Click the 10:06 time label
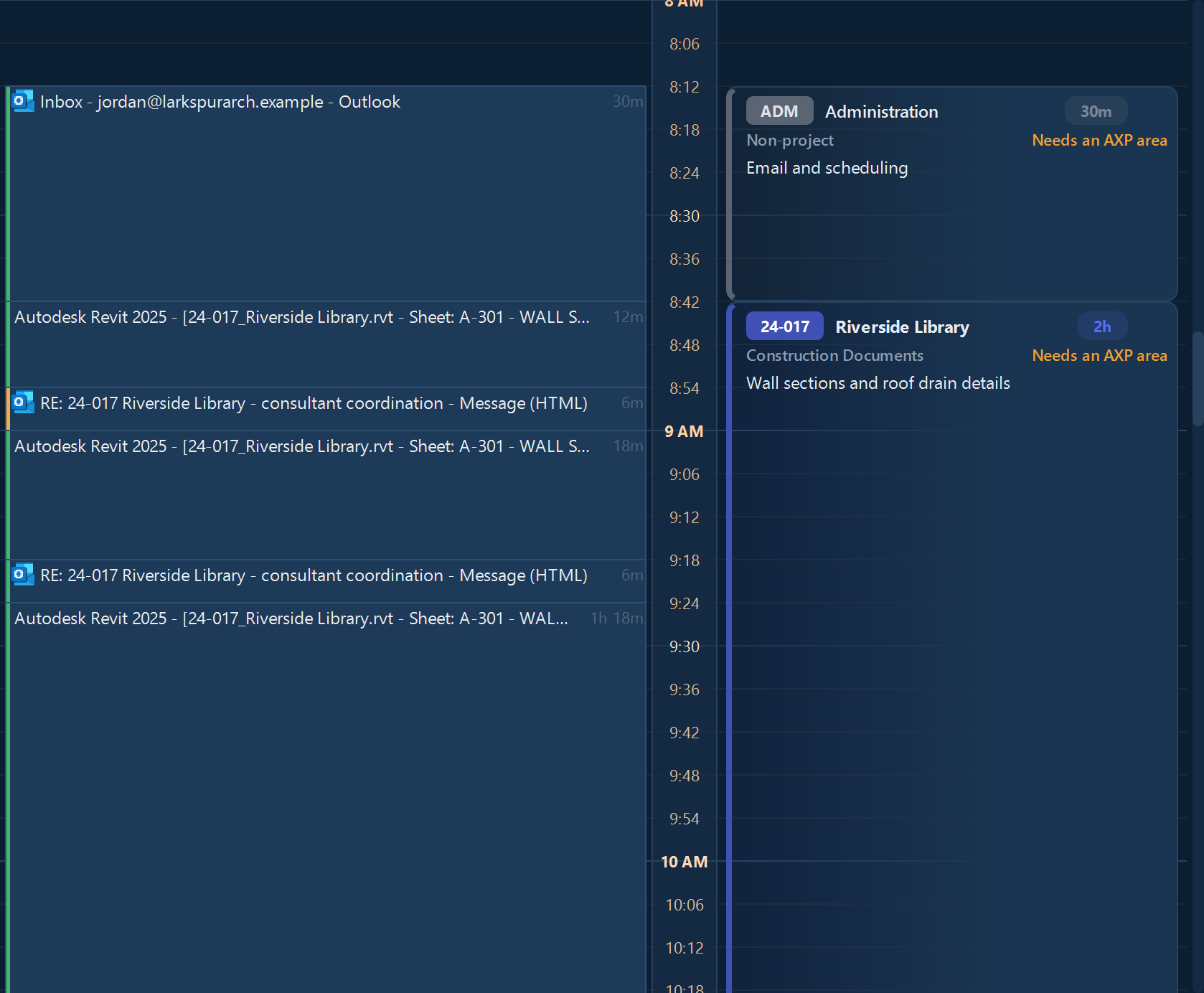 (x=684, y=905)
